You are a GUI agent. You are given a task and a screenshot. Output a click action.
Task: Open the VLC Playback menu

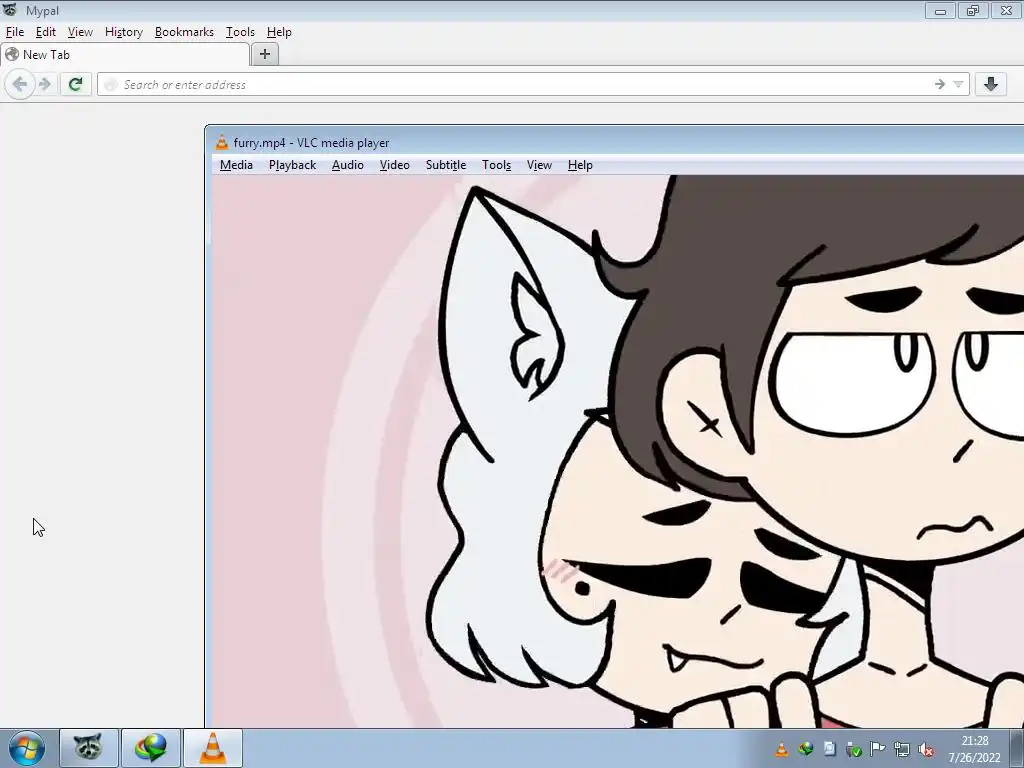[x=293, y=165]
